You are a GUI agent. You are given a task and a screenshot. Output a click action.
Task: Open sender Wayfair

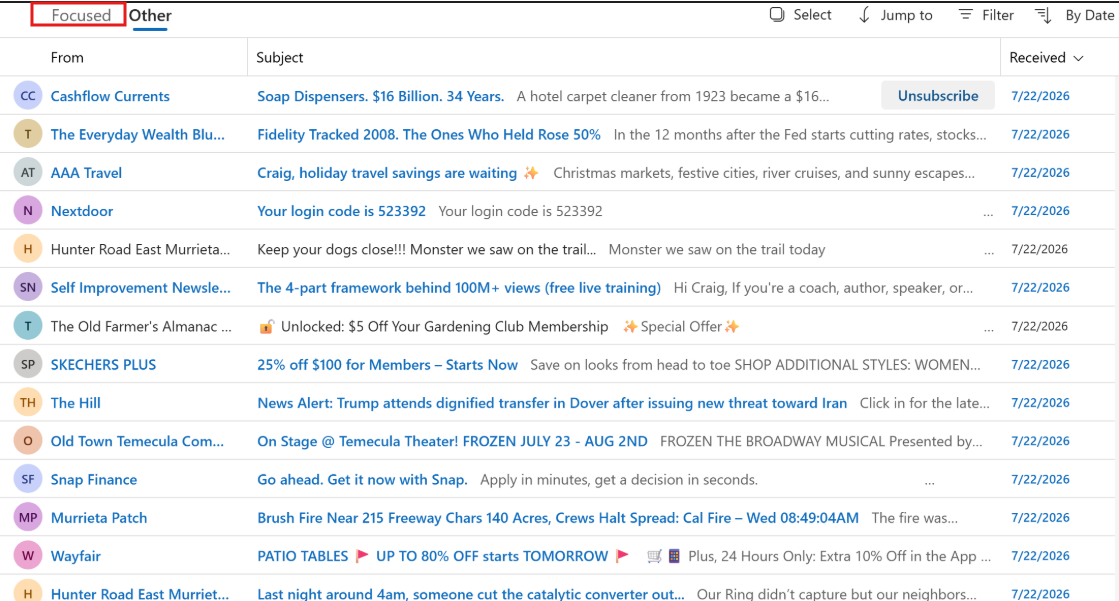[76, 556]
